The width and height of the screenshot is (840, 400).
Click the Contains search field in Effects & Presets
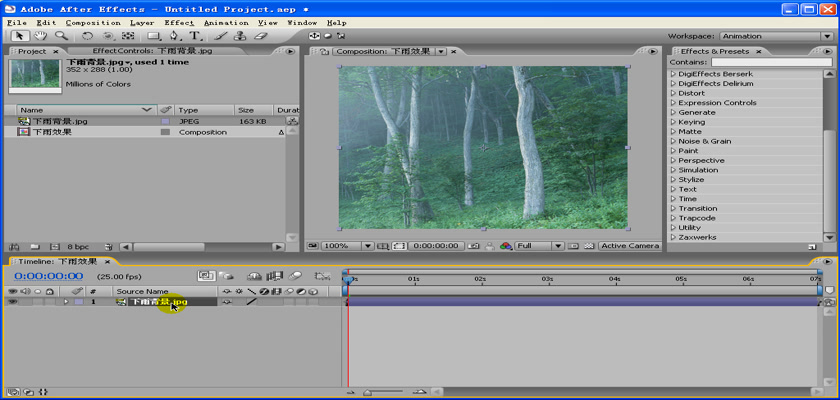click(x=772, y=62)
